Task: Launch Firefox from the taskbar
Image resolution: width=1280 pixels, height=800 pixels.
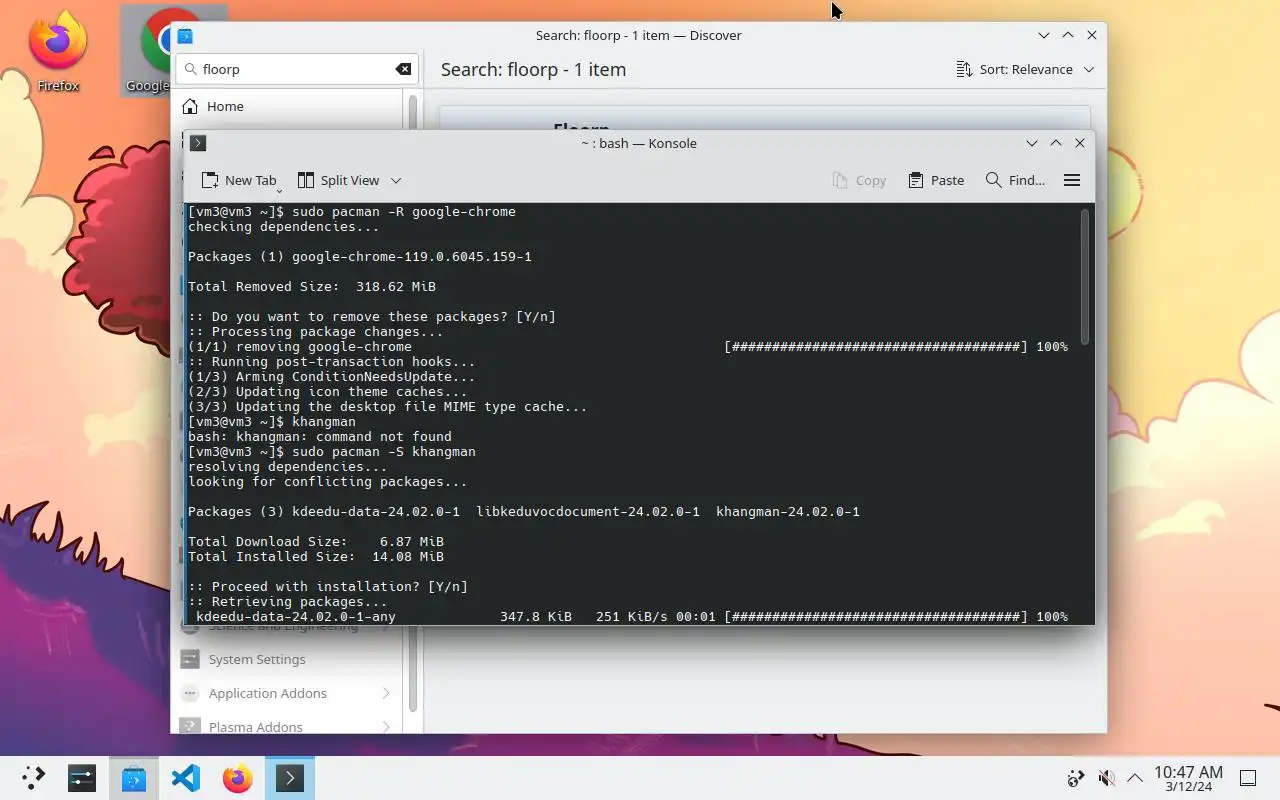Action: tap(238, 778)
